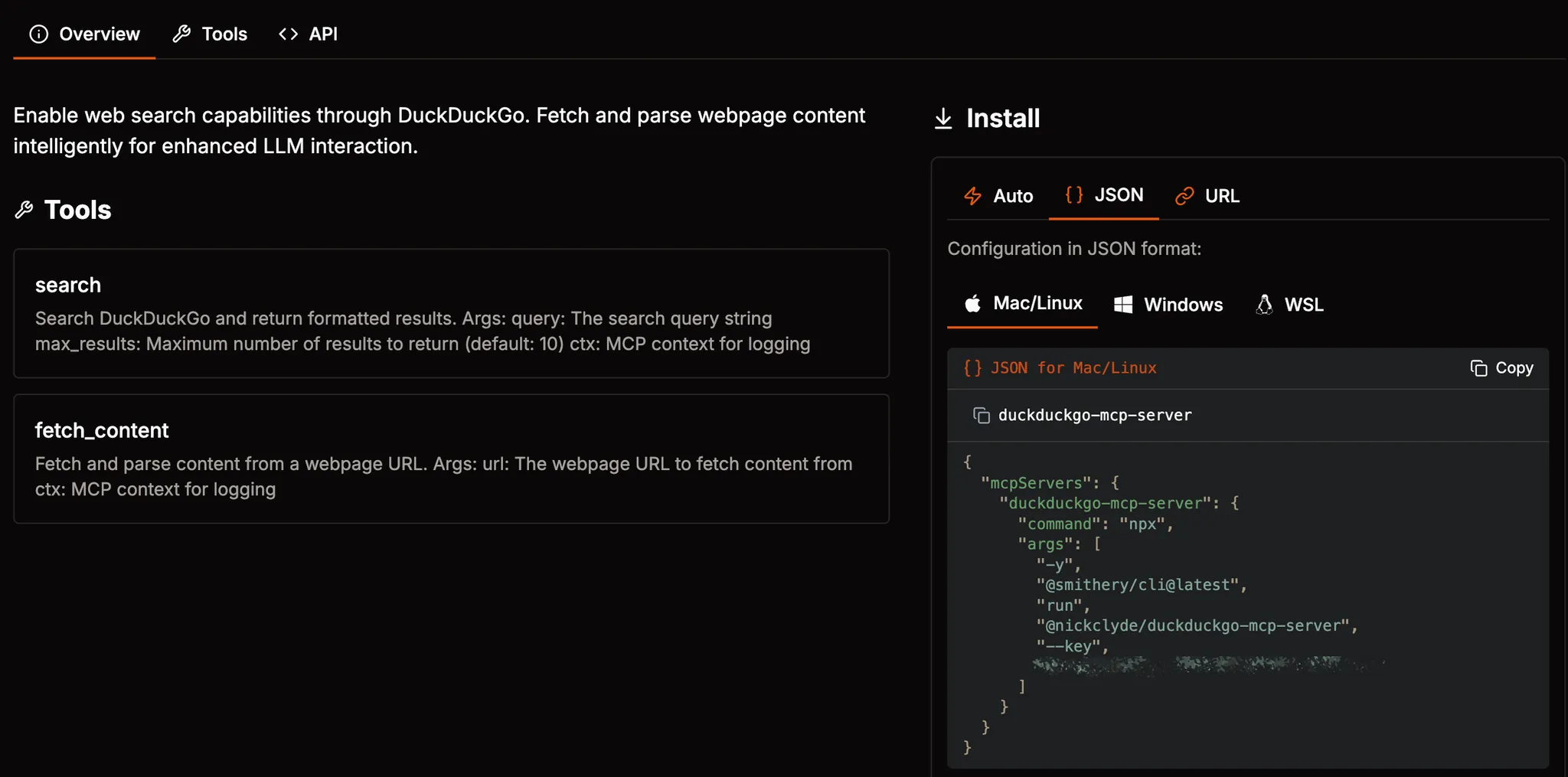Click the copy icon in Copy button
Viewport: 1568px width, 777px height.
point(1478,368)
